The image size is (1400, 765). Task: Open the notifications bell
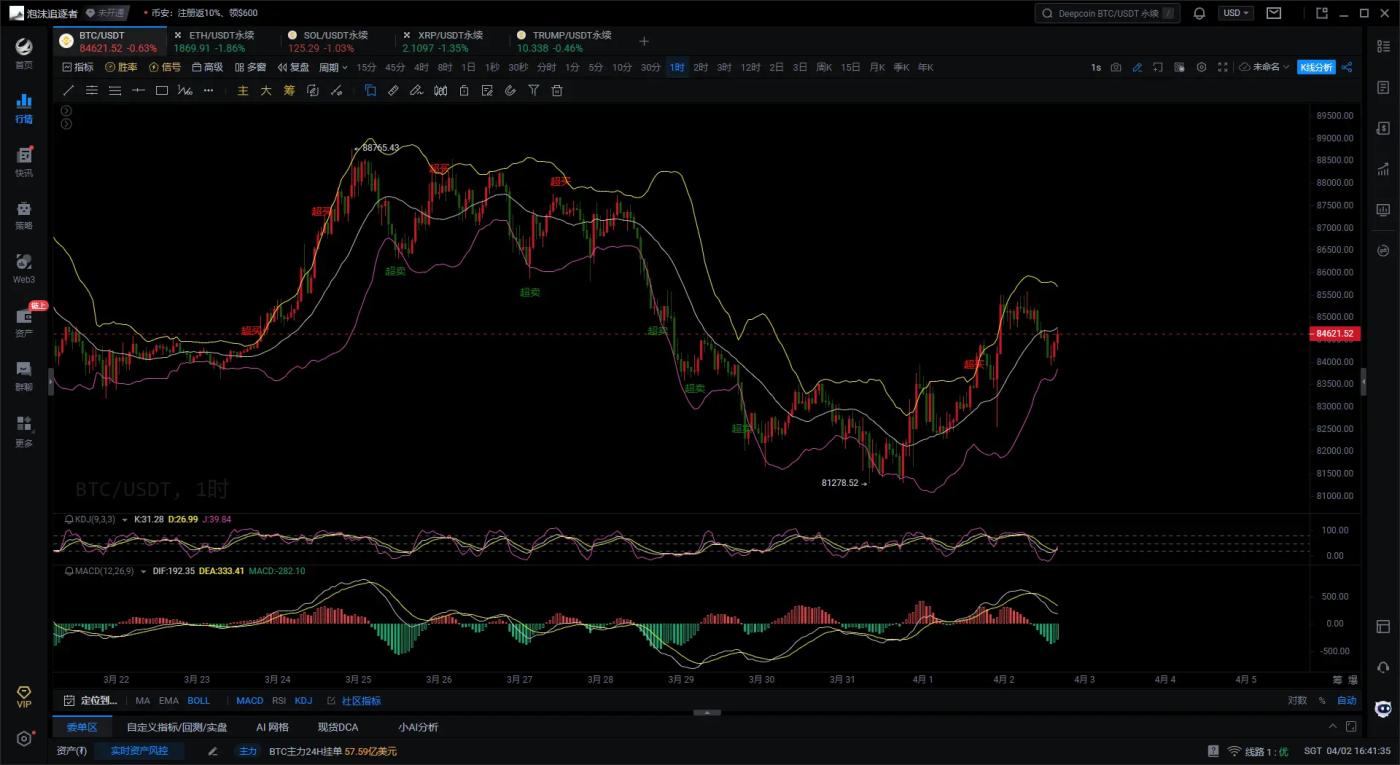point(1199,13)
